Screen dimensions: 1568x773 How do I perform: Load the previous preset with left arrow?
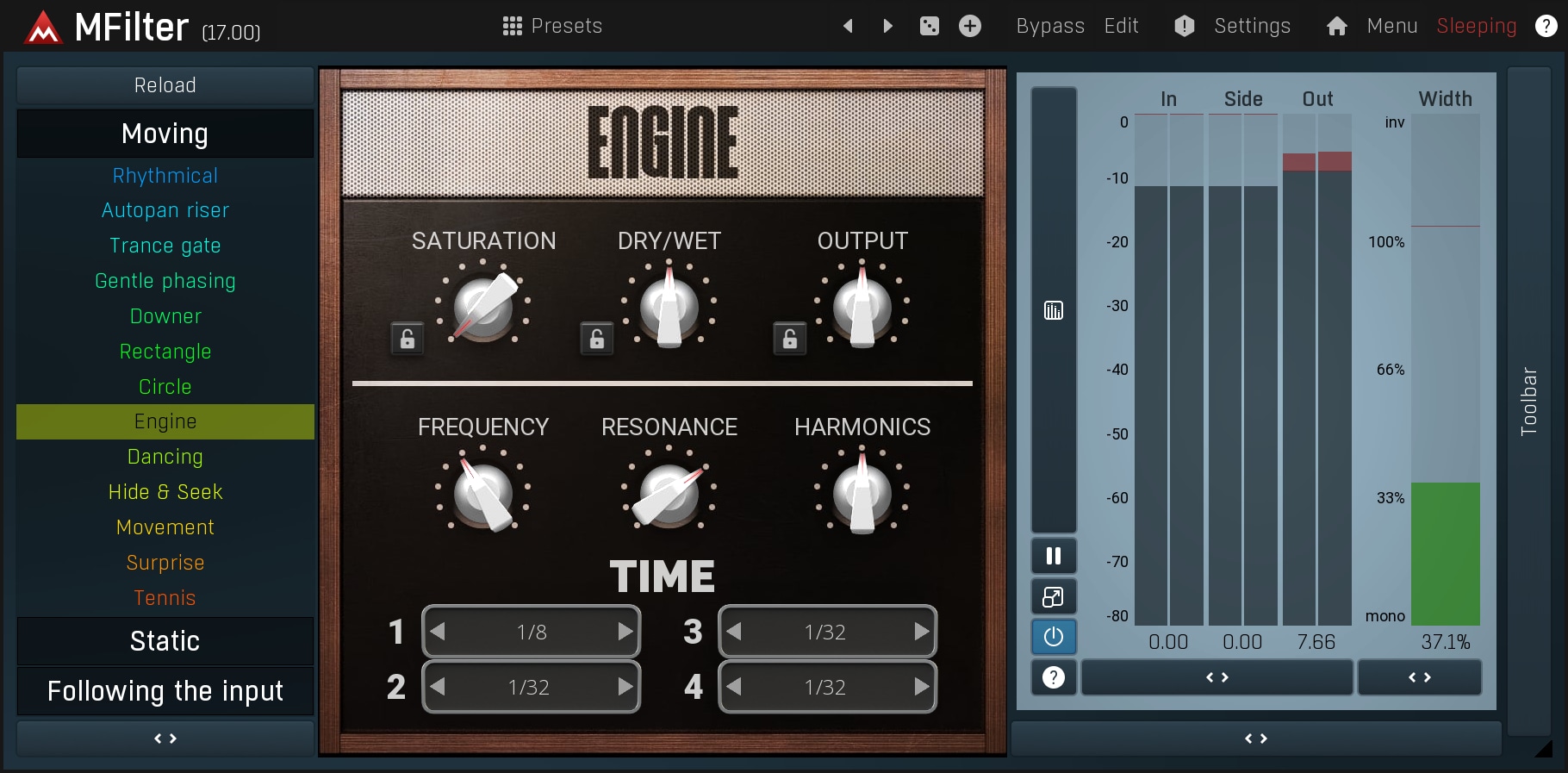pyautogui.click(x=848, y=26)
